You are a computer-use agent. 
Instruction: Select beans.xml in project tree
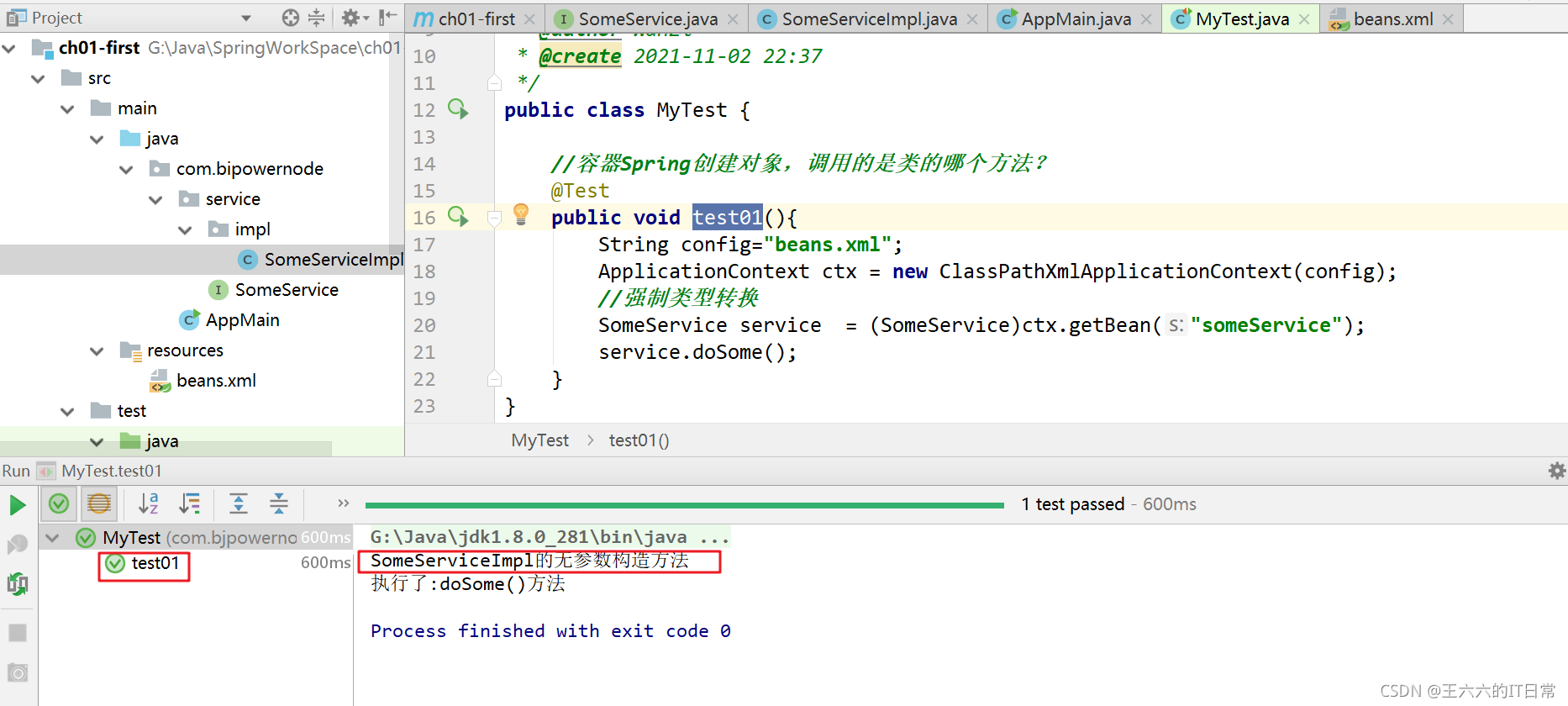(203, 381)
